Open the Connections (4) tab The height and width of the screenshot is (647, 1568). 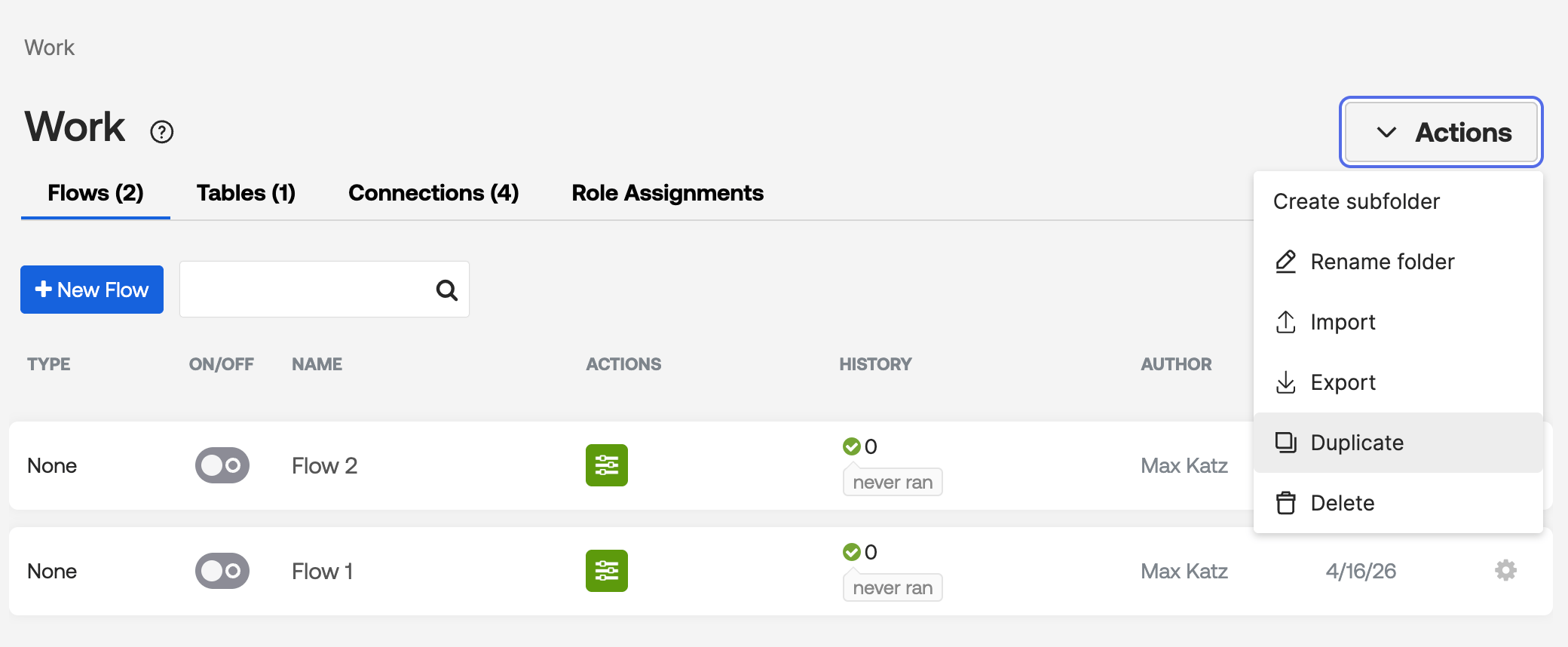pos(433,193)
